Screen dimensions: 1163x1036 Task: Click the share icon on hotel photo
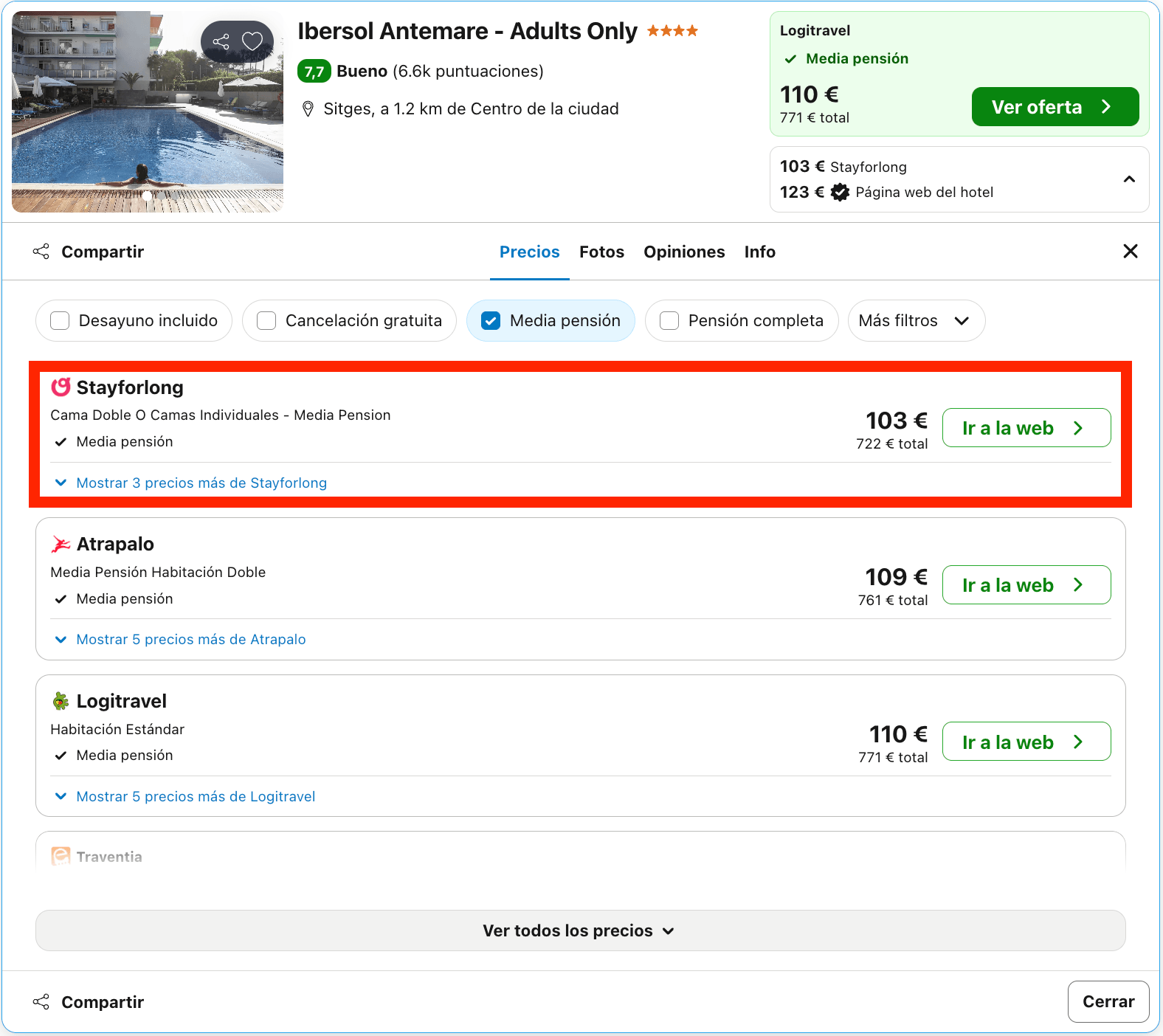pos(221,41)
